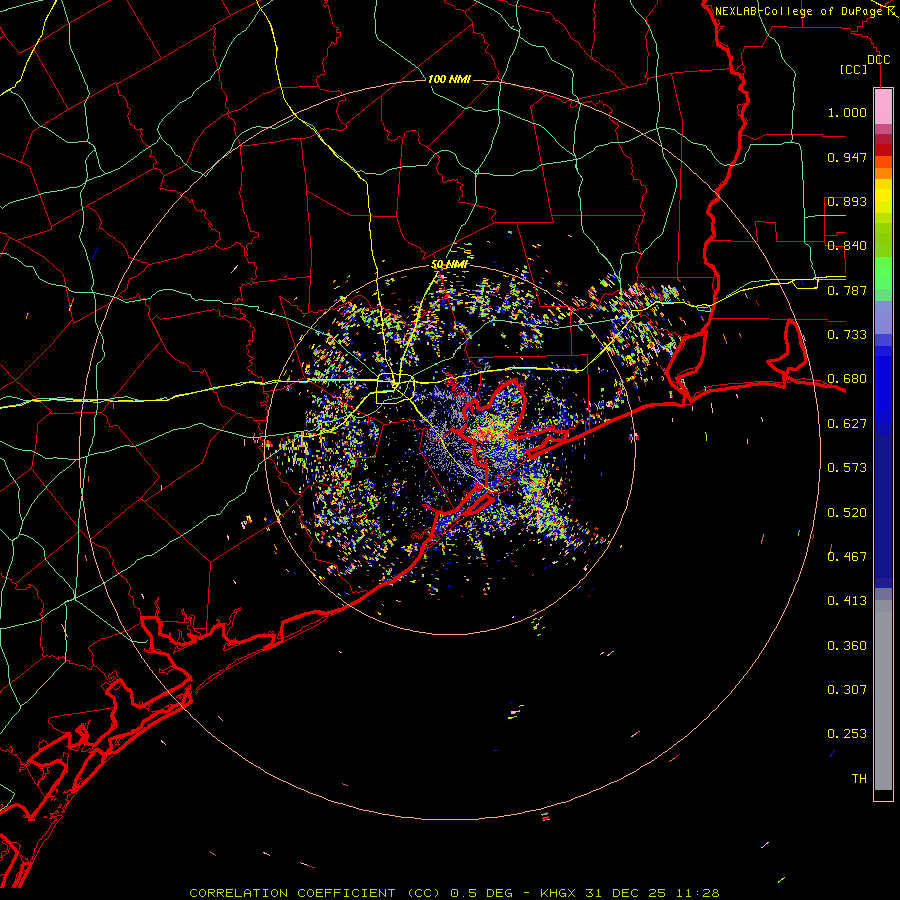Image resolution: width=900 pixels, height=900 pixels.
Task: Click the 0.253 value on the scale
Action: (x=847, y=734)
